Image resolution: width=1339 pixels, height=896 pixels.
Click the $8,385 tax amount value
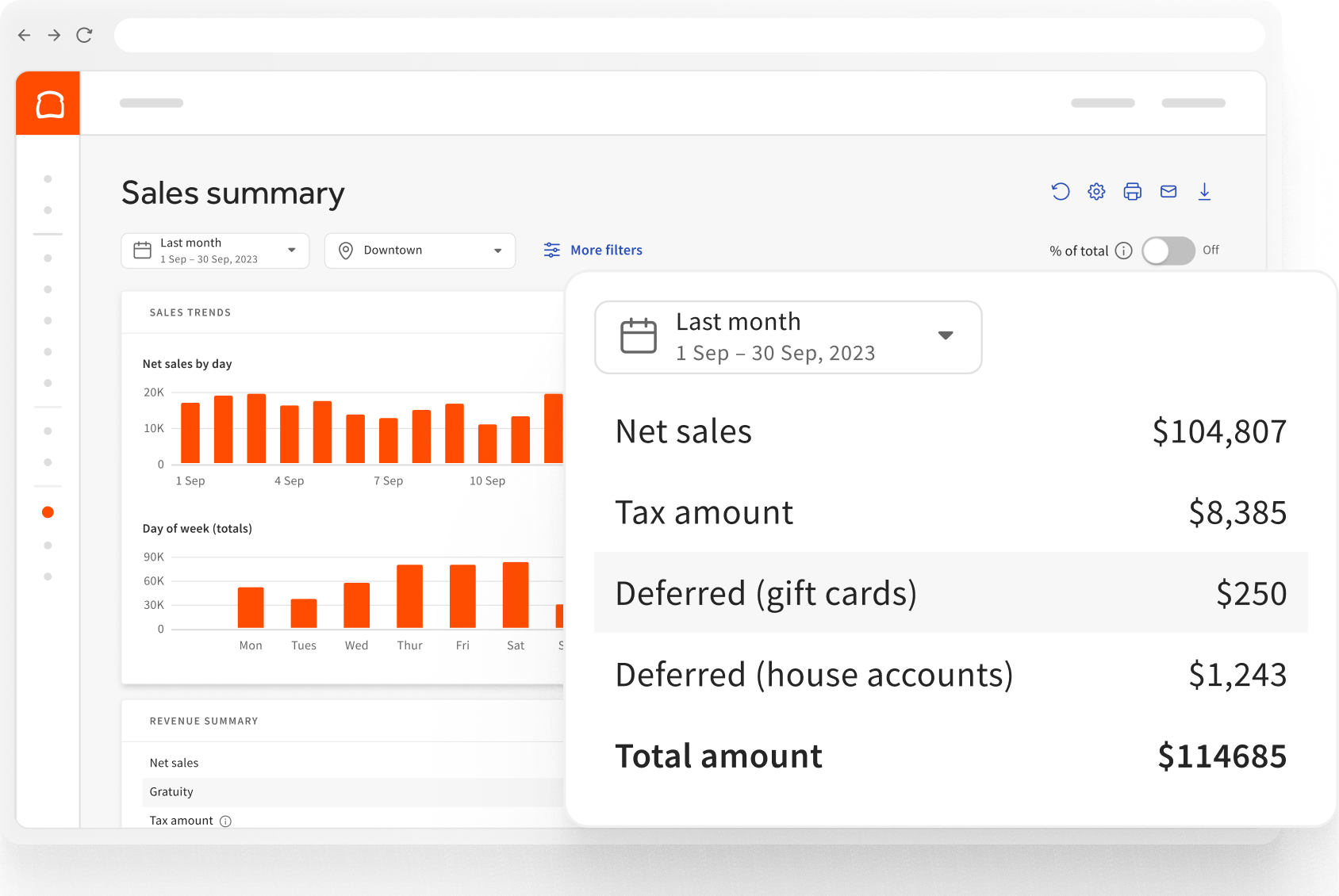point(1237,512)
